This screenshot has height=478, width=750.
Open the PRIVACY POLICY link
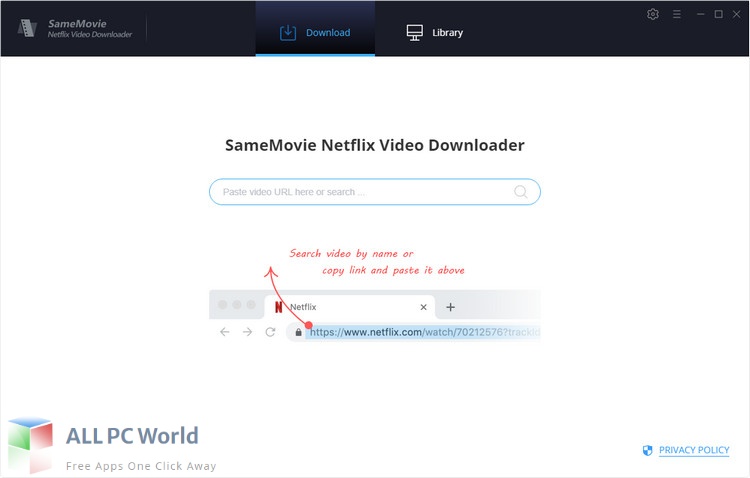point(694,450)
